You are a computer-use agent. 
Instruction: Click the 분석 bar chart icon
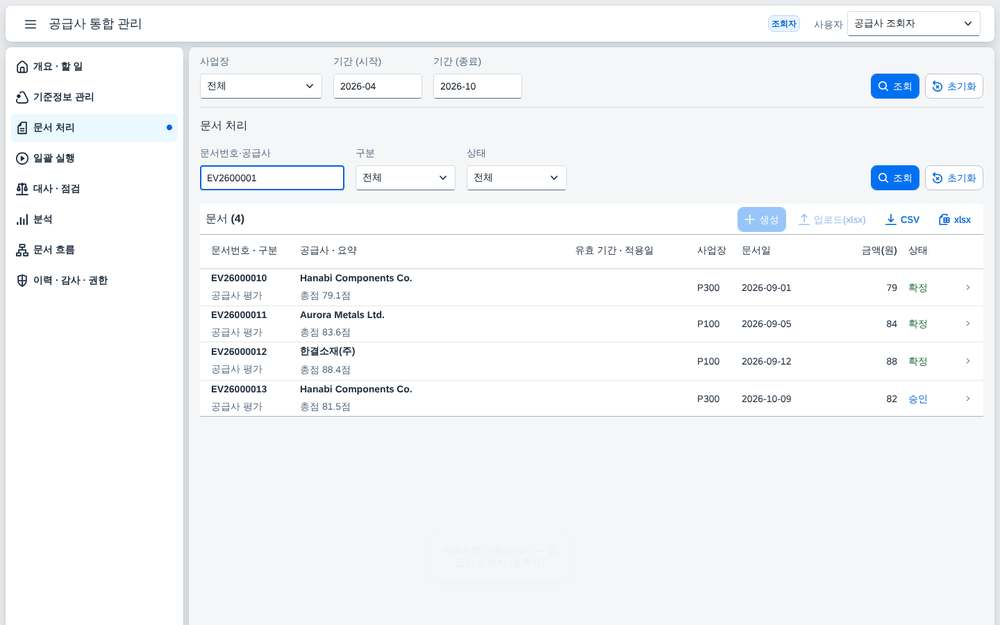coord(22,219)
